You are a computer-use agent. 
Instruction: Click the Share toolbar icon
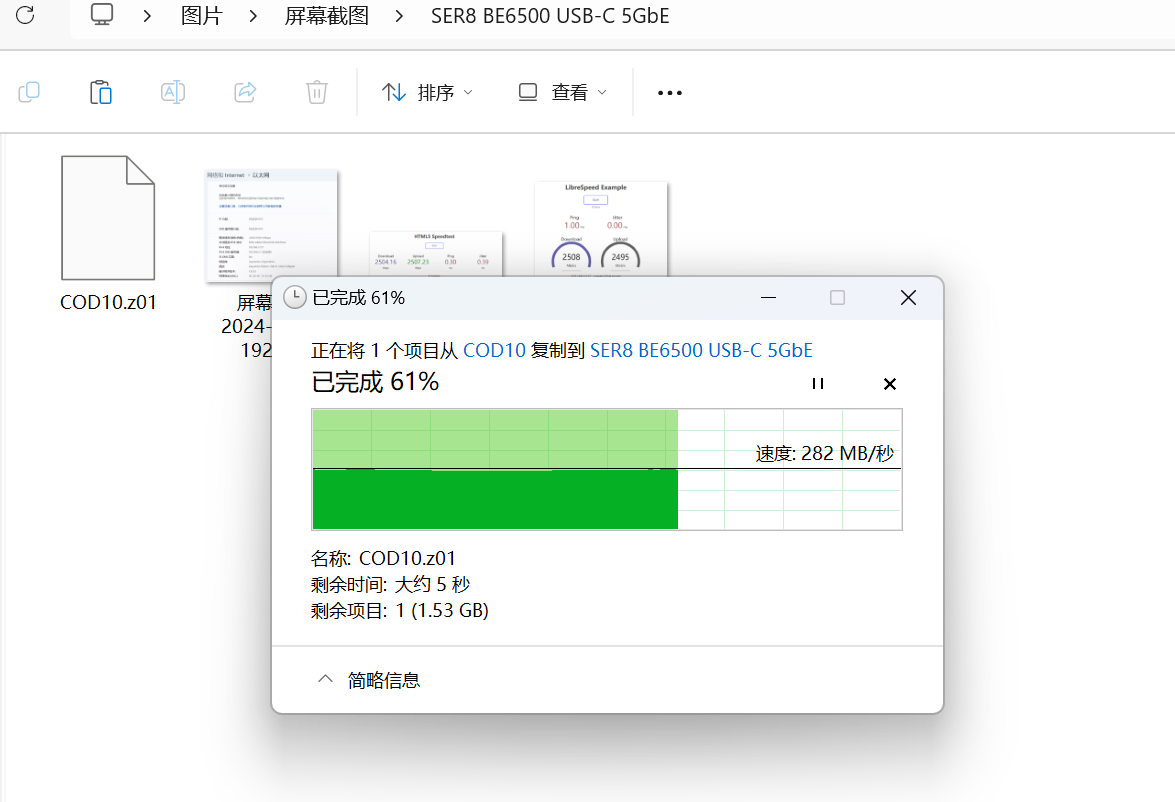[245, 92]
